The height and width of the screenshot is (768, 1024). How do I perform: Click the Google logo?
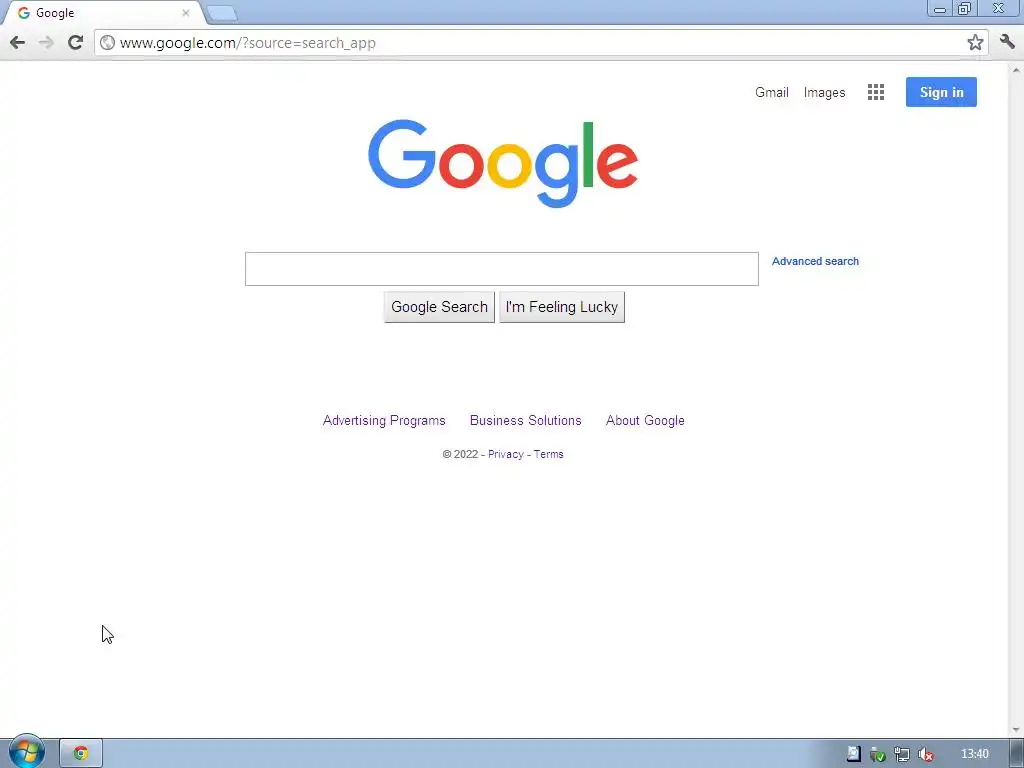click(x=503, y=163)
